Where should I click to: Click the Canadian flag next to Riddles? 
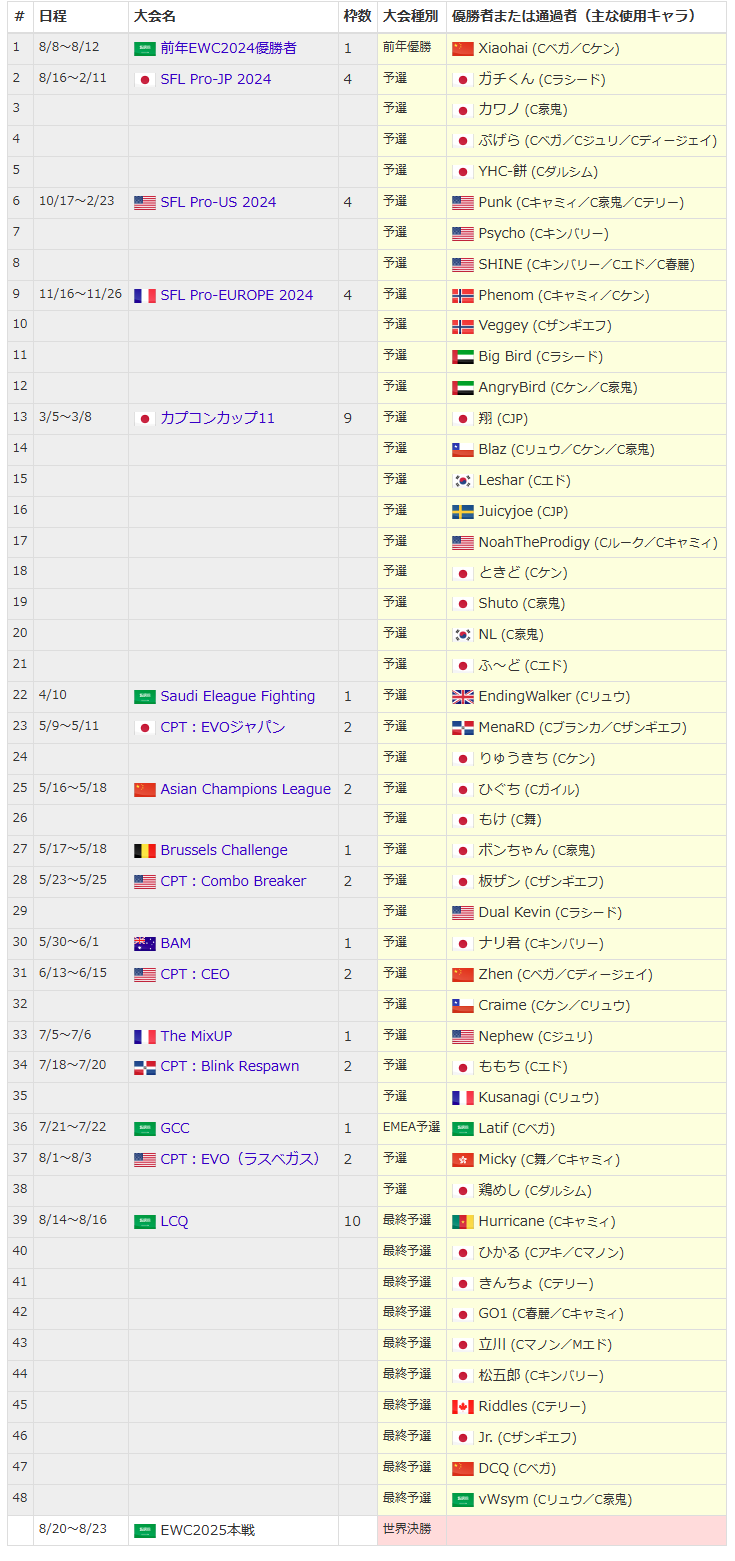pos(463,1407)
